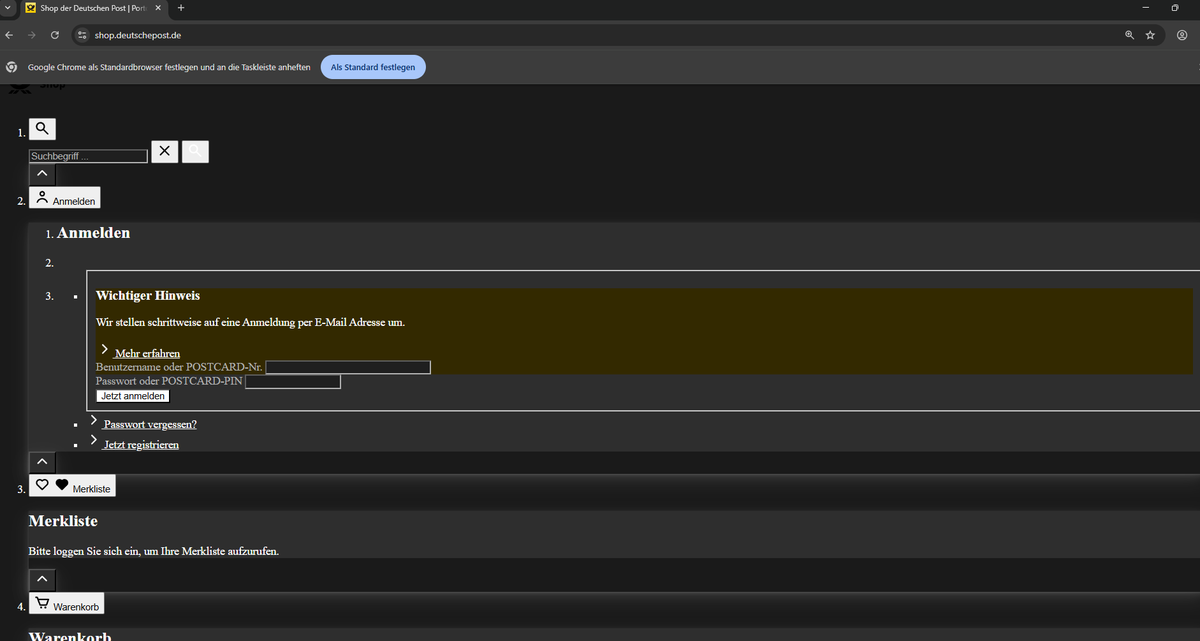Image resolution: width=1200 pixels, height=641 pixels.
Task: Open the Merkliste heart button
Action: click(x=72, y=486)
